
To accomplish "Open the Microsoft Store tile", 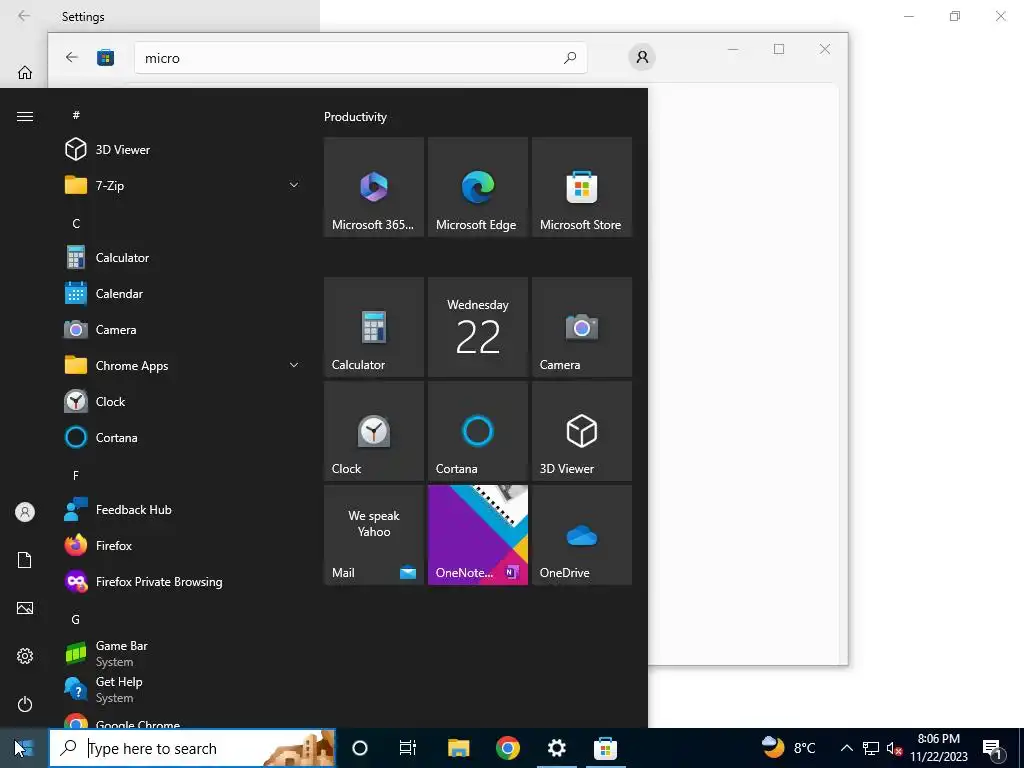I will click(x=582, y=187).
